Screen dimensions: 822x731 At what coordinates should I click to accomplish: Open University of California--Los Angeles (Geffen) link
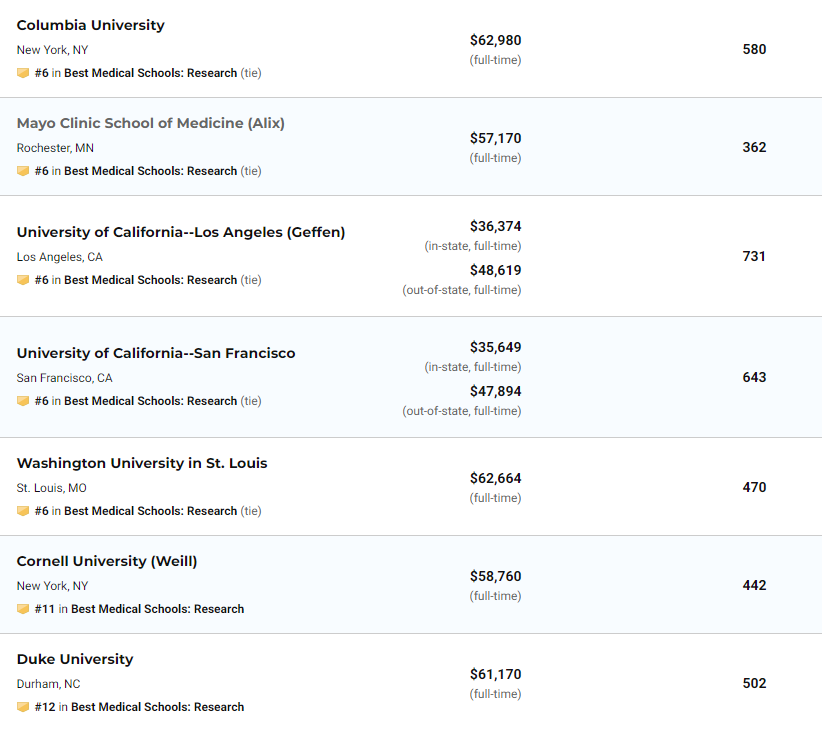[x=181, y=232]
